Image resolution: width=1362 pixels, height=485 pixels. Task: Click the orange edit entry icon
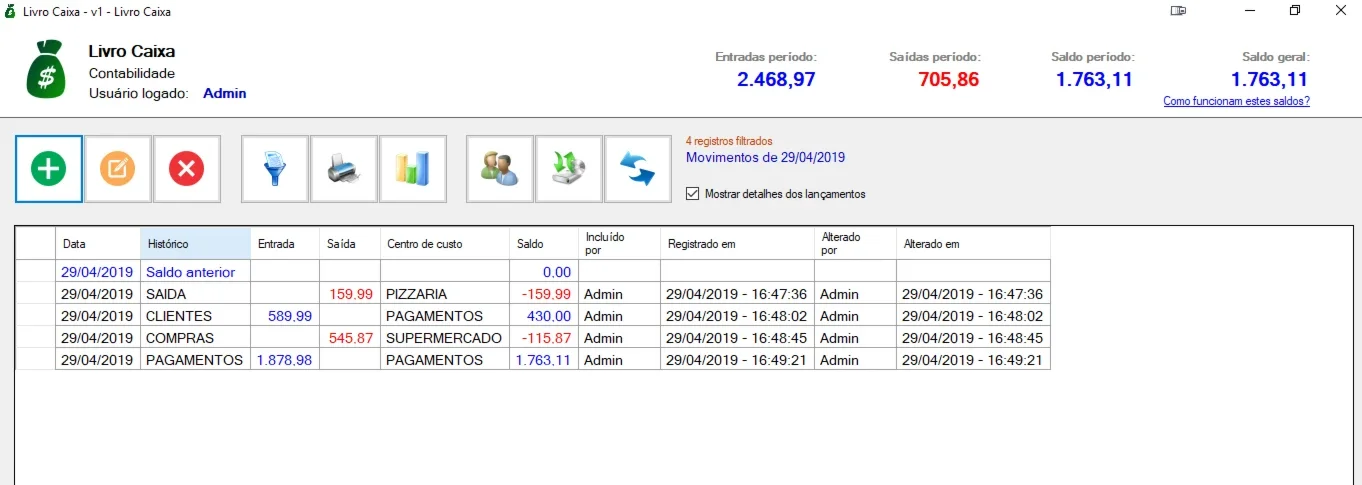pyautogui.click(x=117, y=169)
